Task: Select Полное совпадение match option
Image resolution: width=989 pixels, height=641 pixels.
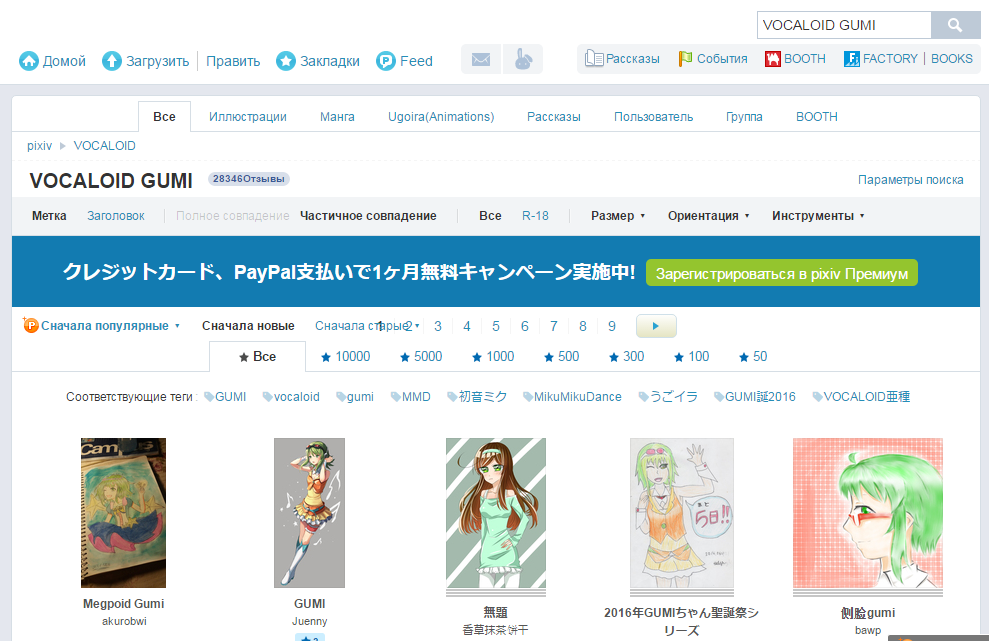Action: click(232, 216)
